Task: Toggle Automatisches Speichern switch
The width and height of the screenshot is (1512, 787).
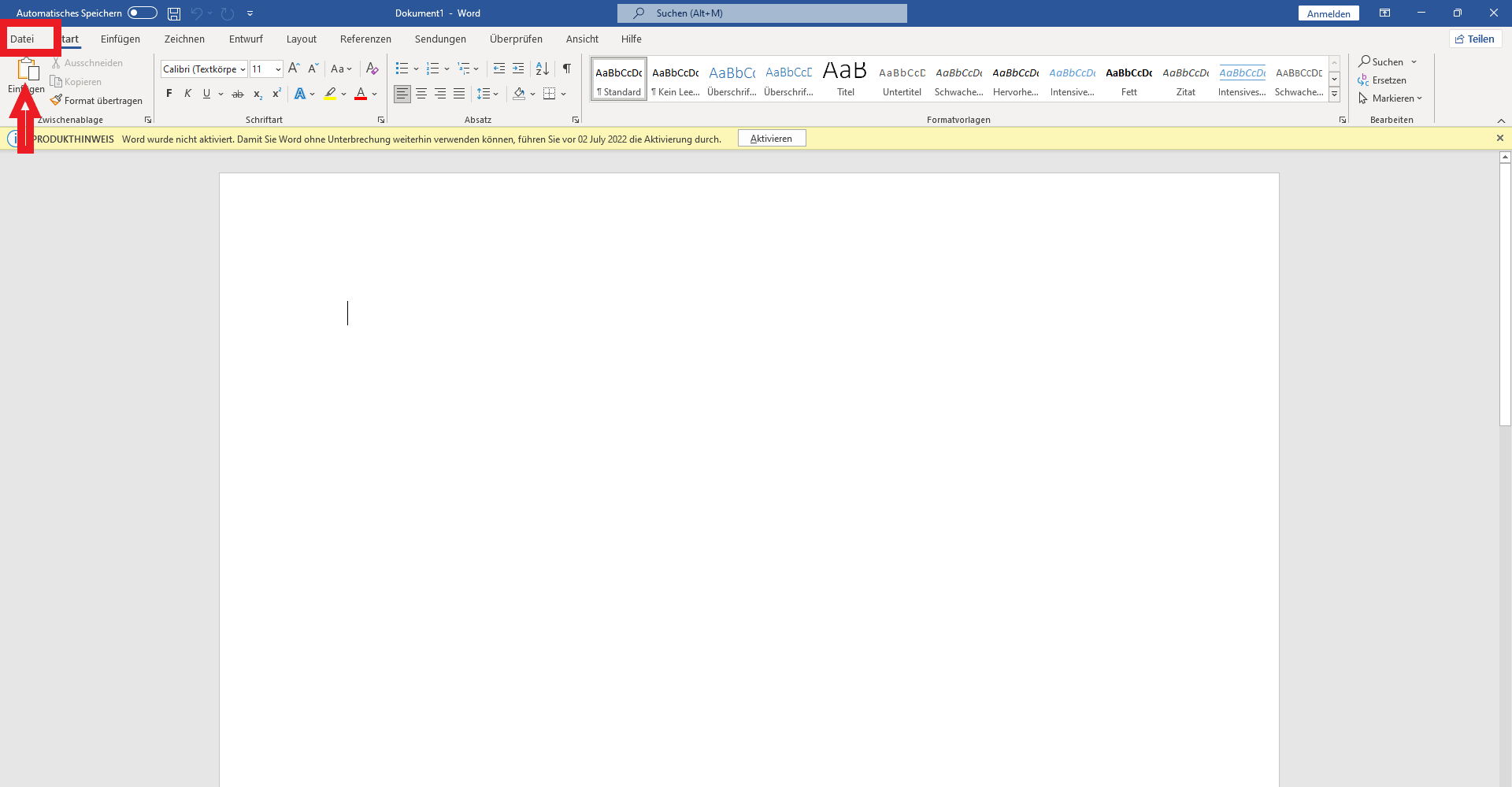Action: point(143,13)
